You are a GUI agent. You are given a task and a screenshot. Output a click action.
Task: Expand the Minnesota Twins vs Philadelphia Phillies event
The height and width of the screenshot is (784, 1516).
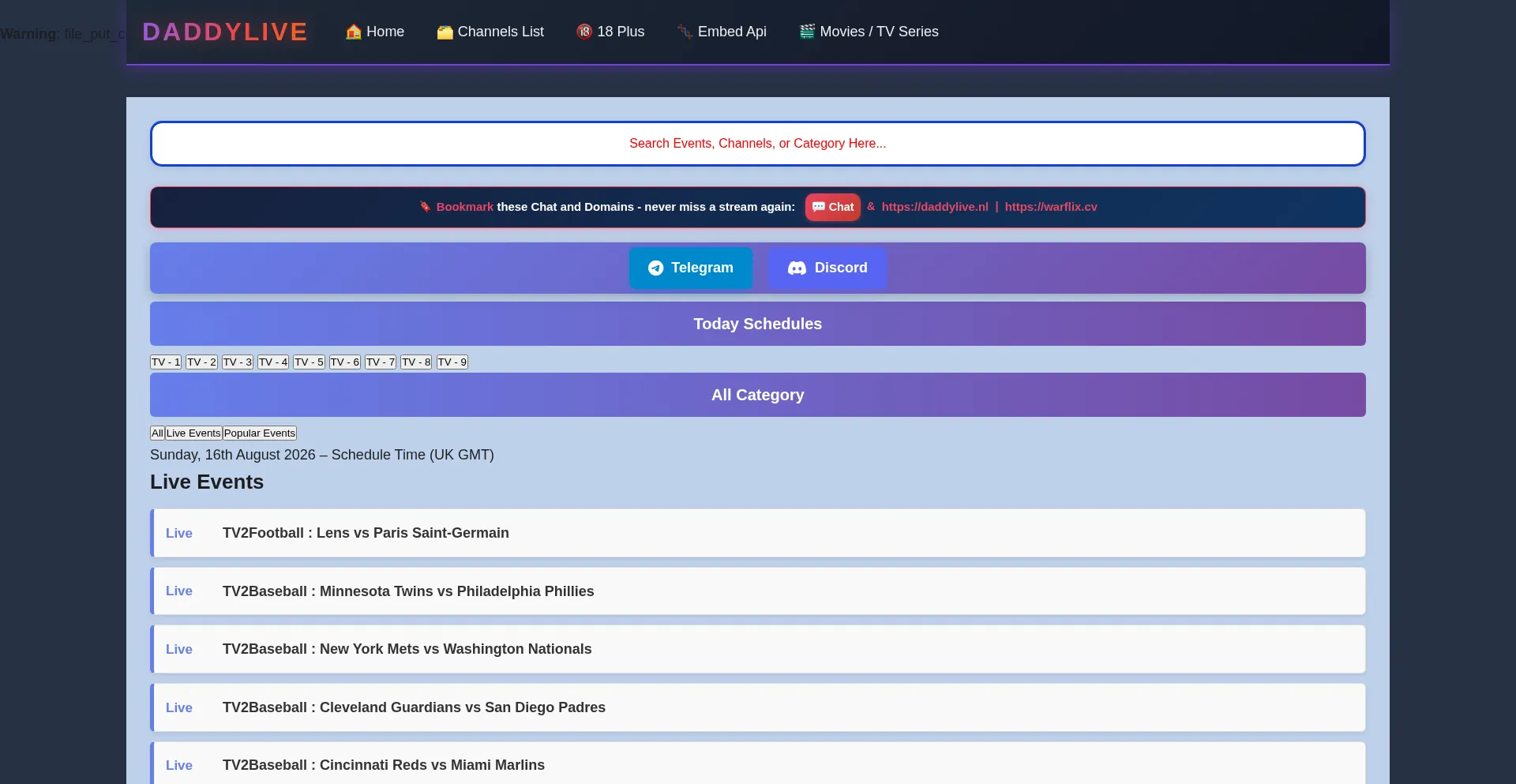pyautogui.click(x=758, y=591)
